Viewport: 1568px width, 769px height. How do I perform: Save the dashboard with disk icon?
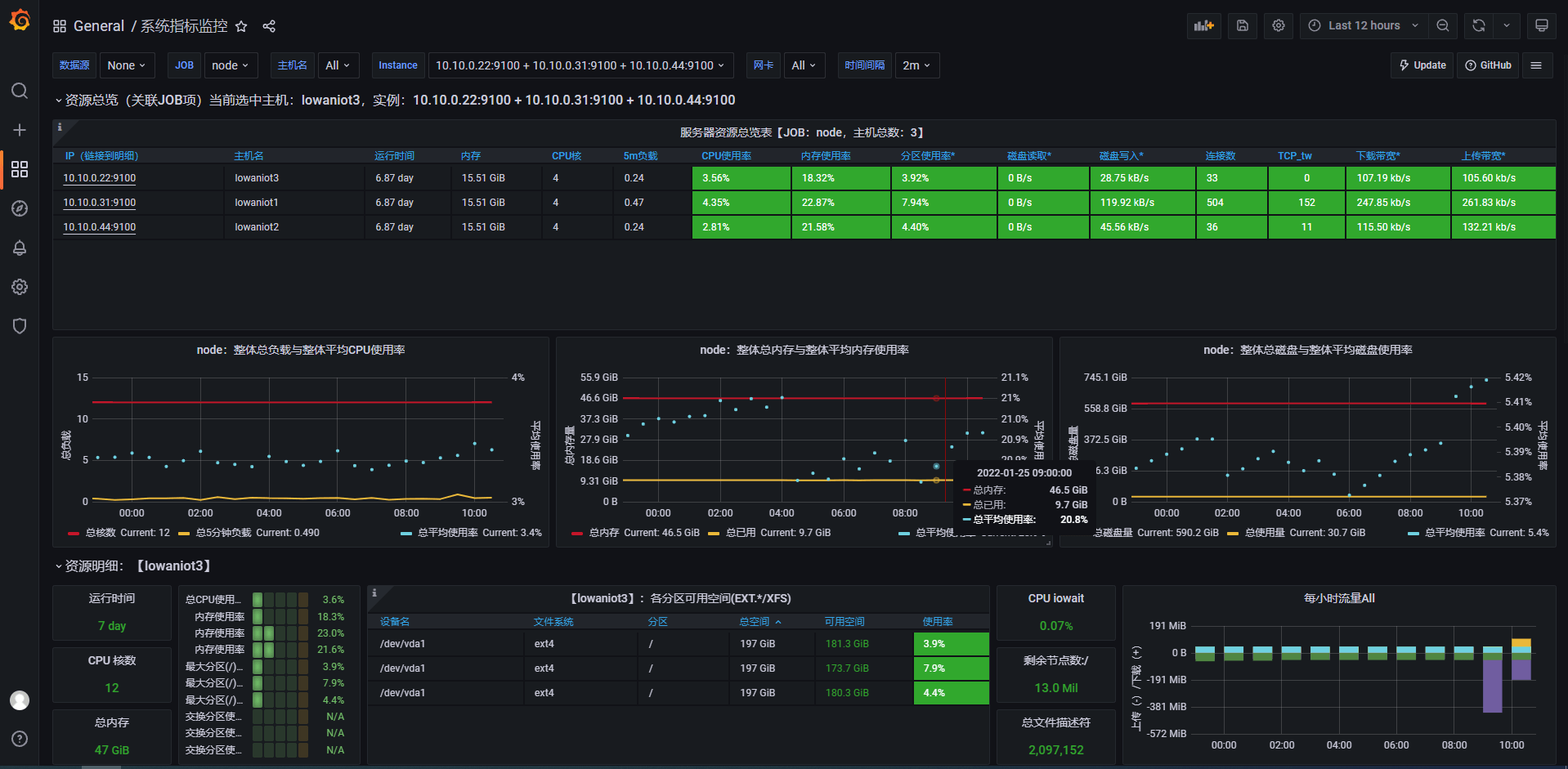pyautogui.click(x=1243, y=25)
